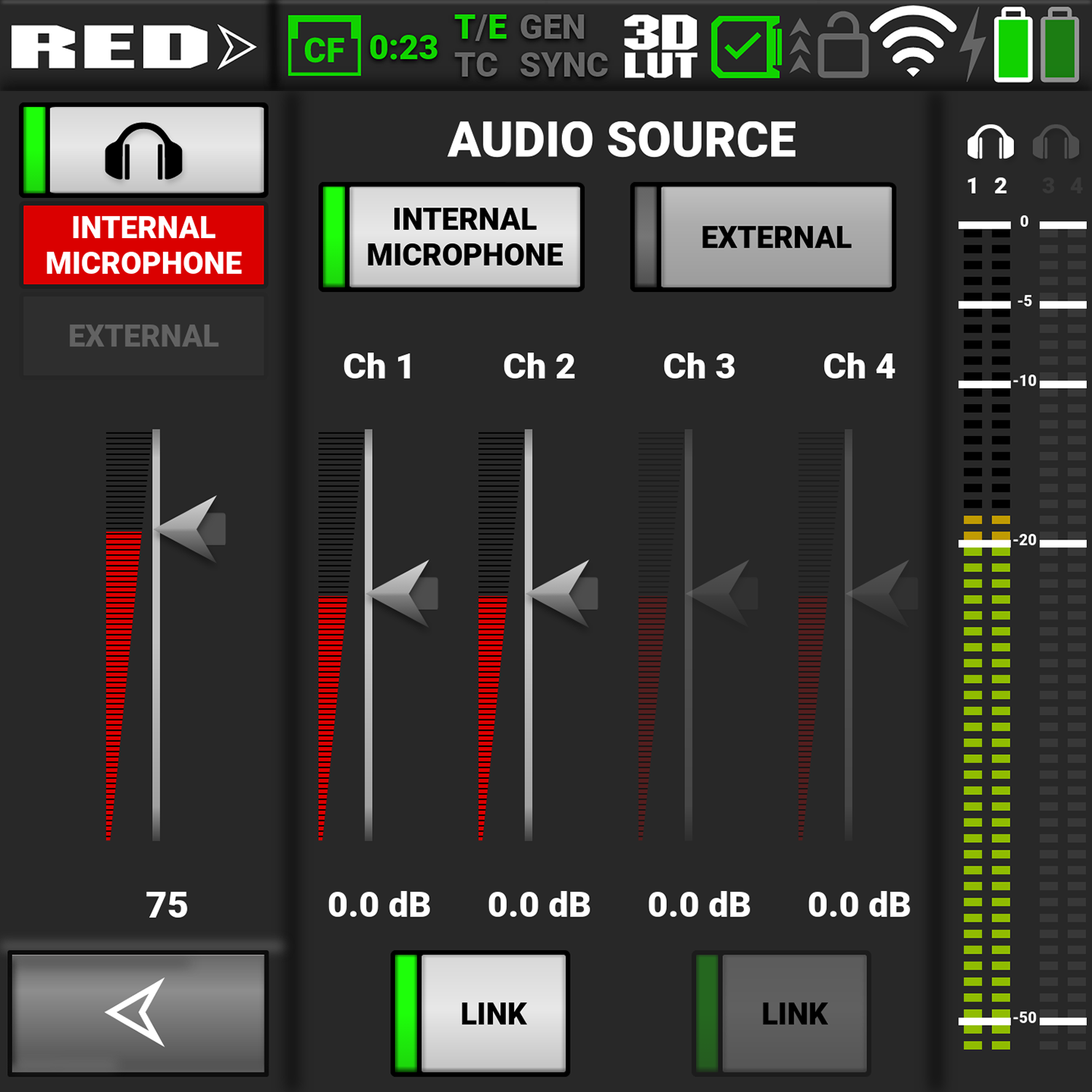
Task: Disable the Internal Microphone audio source
Action: coord(451,237)
